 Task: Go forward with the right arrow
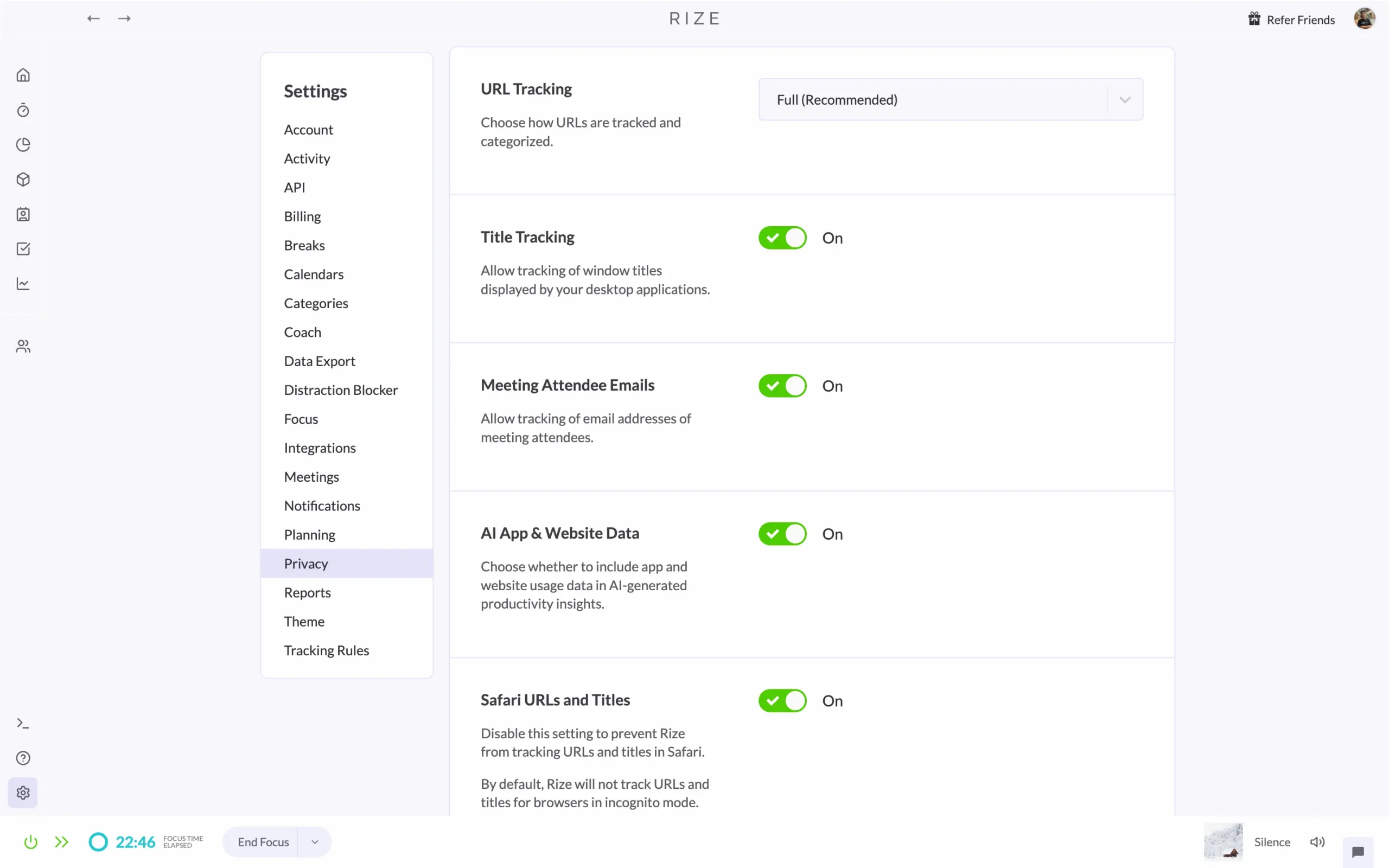[x=125, y=18]
